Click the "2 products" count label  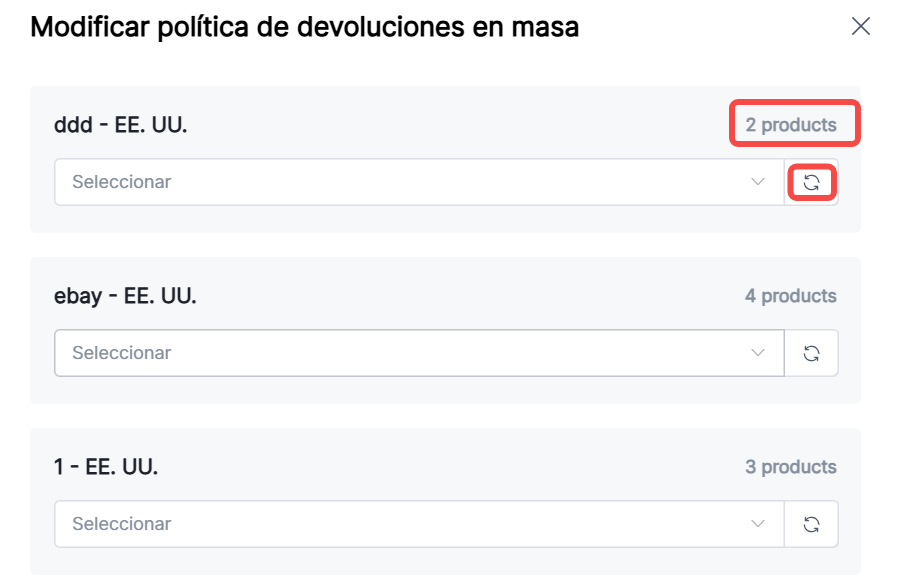[x=790, y=125]
